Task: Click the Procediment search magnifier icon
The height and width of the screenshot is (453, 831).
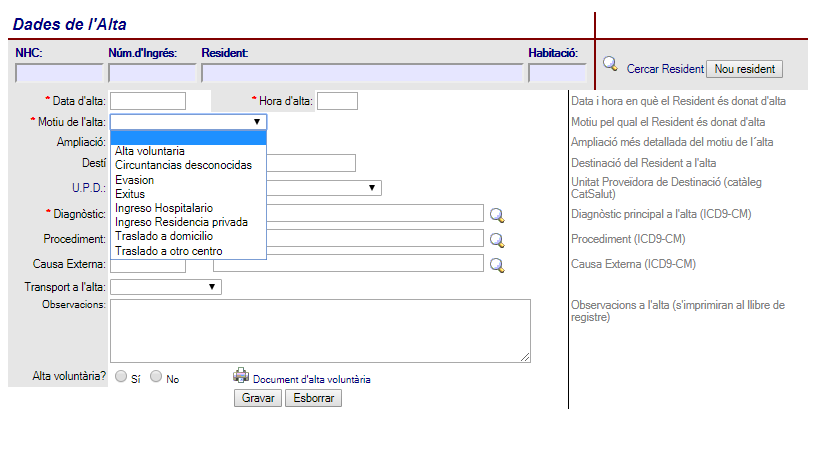Action: 497,239
